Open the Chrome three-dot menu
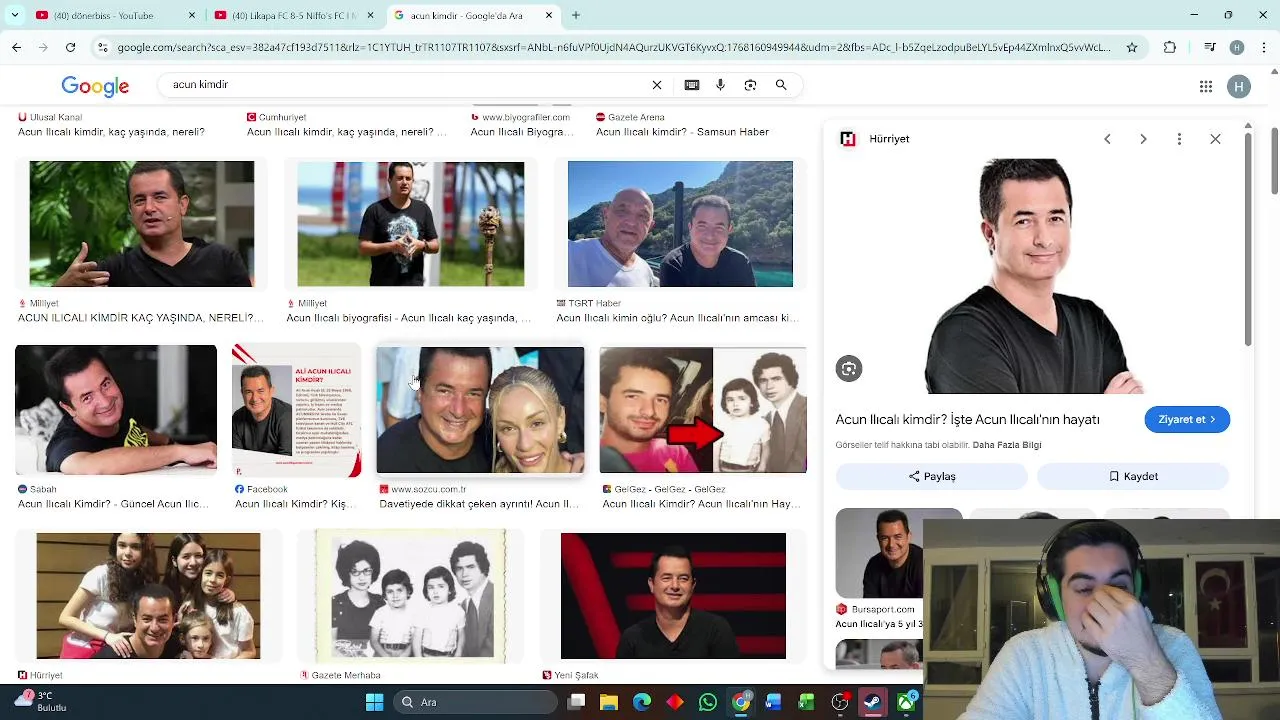This screenshot has width=1280, height=720. pos(1265,47)
